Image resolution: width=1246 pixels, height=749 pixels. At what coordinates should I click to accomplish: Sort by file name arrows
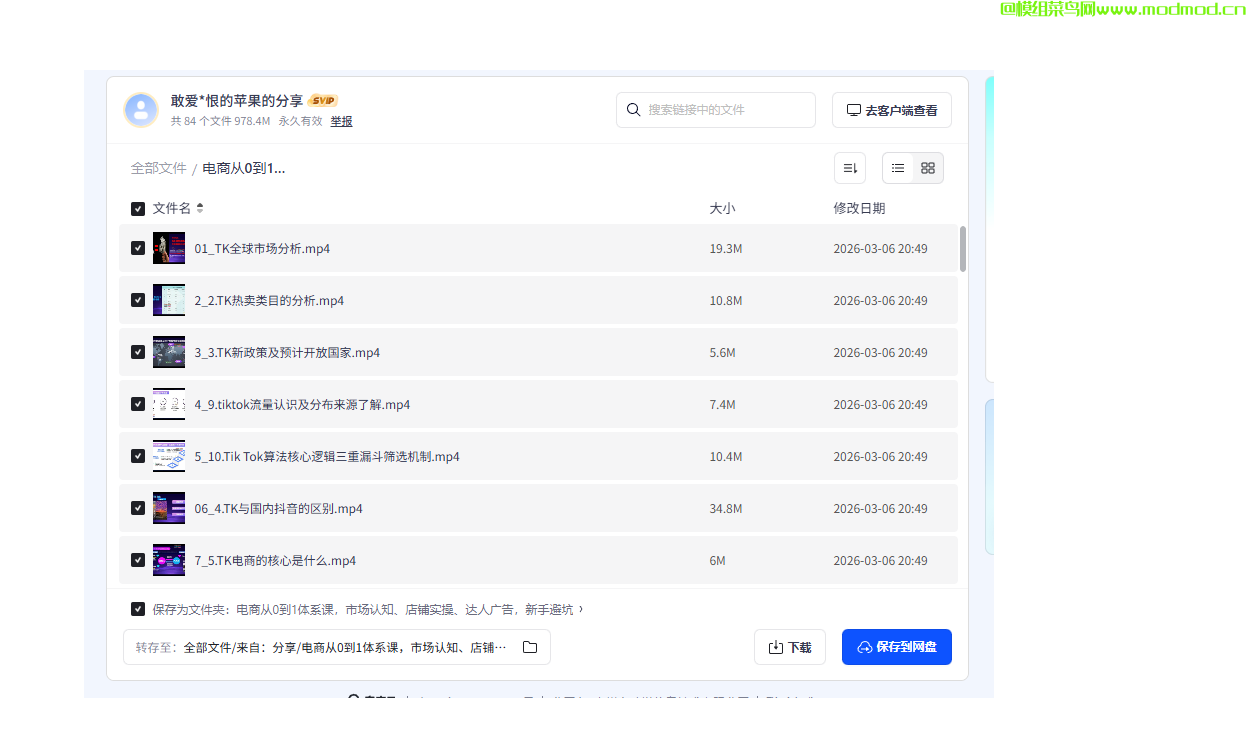coord(200,208)
